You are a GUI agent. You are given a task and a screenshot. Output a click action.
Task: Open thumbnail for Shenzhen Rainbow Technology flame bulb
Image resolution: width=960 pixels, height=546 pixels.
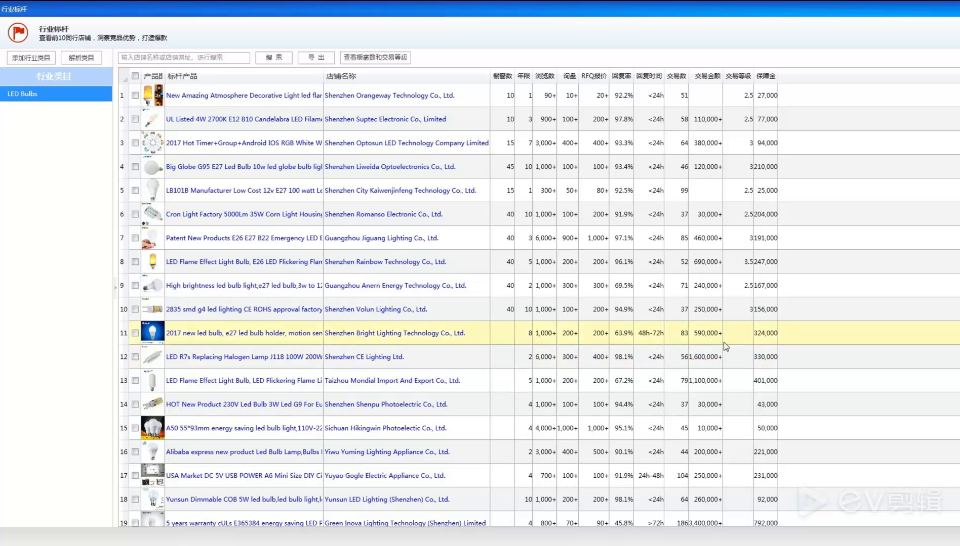tap(152, 262)
